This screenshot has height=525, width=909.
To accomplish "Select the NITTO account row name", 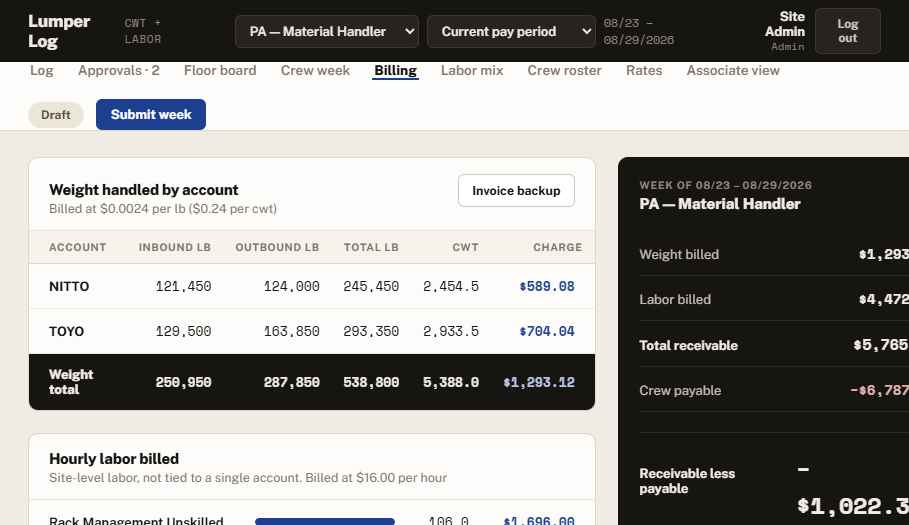I will [69, 286].
